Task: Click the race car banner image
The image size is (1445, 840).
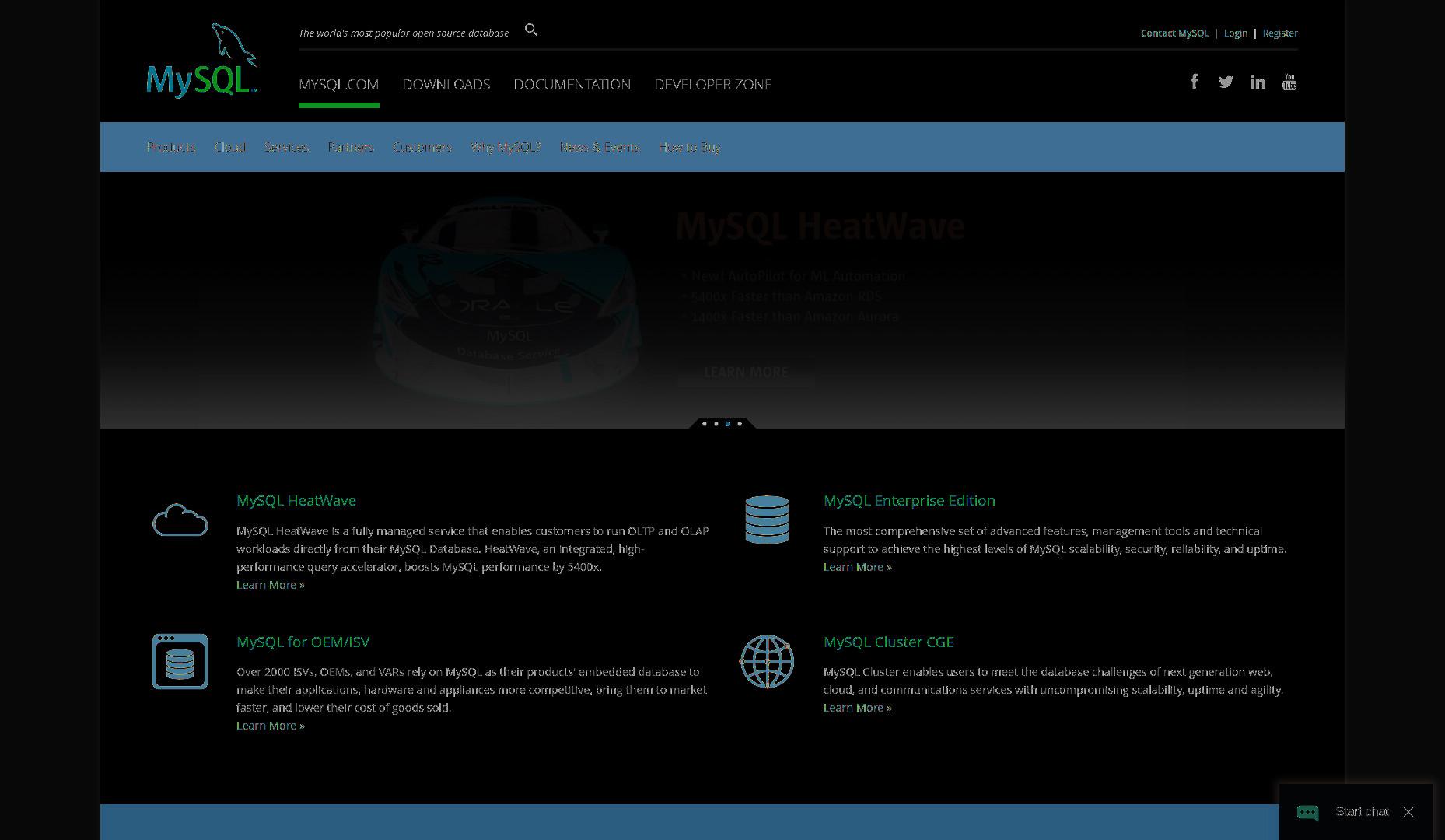Action: 507,300
